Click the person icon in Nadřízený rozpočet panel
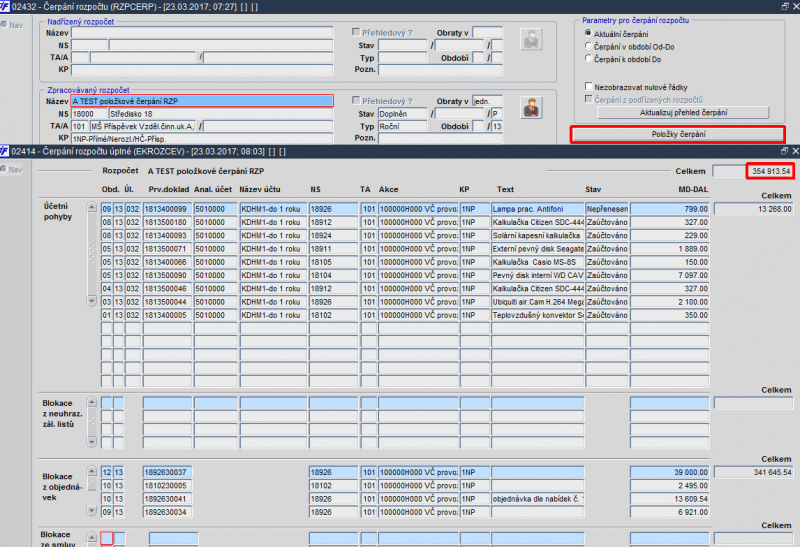 click(x=531, y=40)
